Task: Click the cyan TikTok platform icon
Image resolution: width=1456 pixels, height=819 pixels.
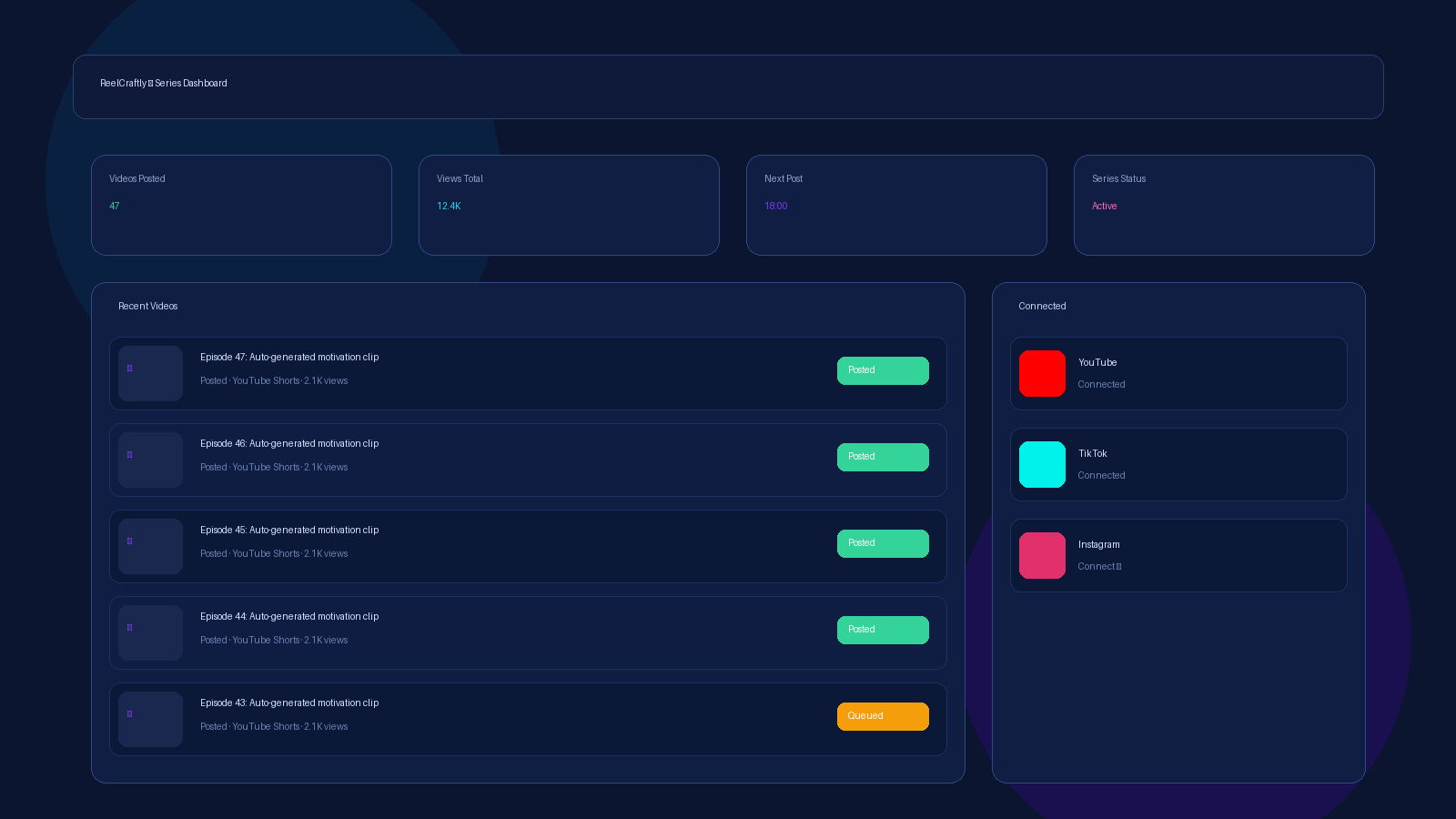Action: coord(1042,464)
